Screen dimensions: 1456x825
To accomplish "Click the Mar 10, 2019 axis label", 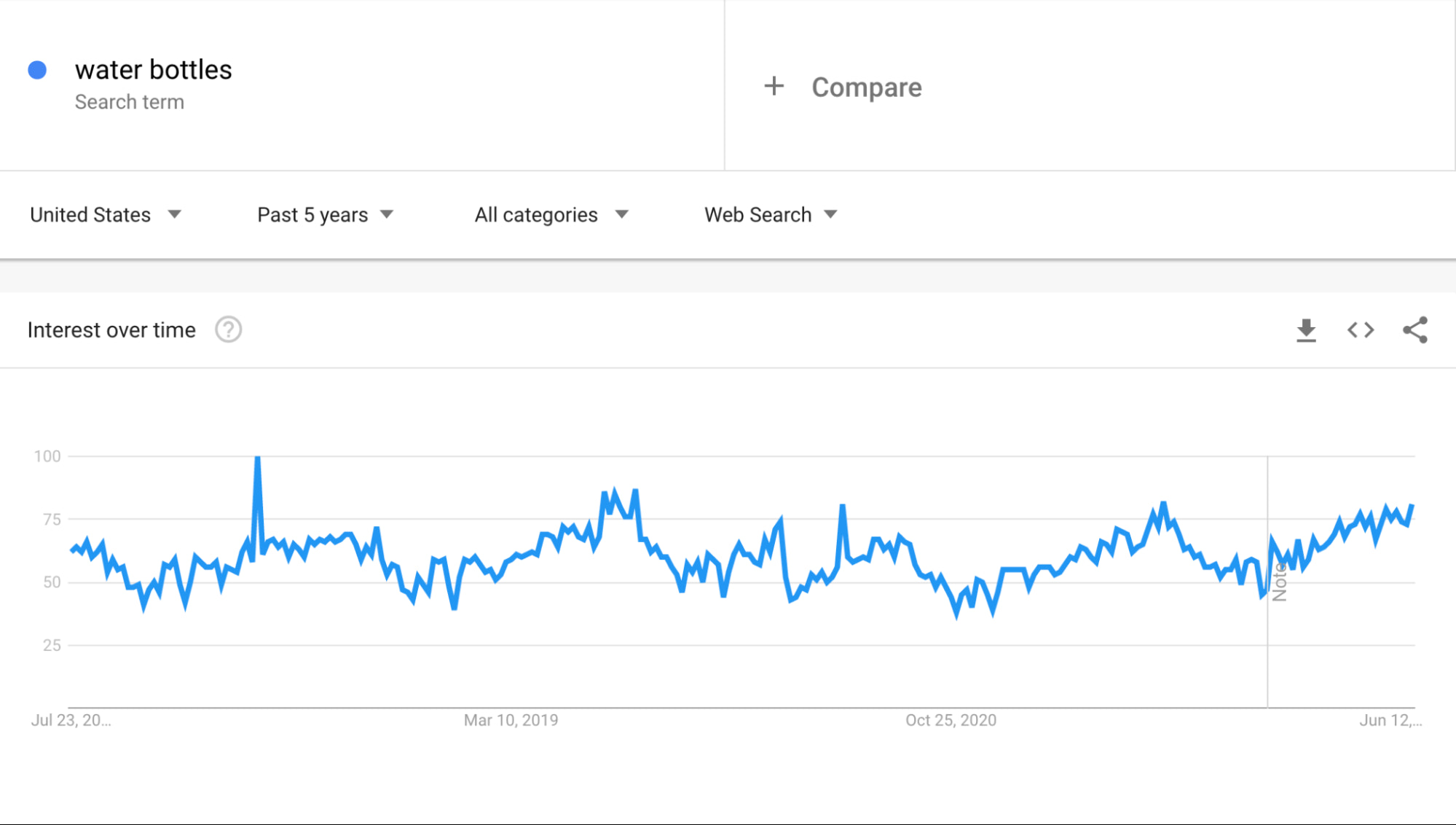I will pos(511,720).
